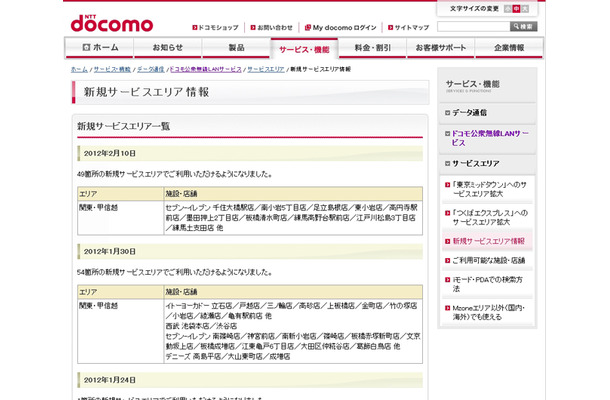Open ご利用可能な施設・店舗 sidebar link

pyautogui.click(x=489, y=260)
